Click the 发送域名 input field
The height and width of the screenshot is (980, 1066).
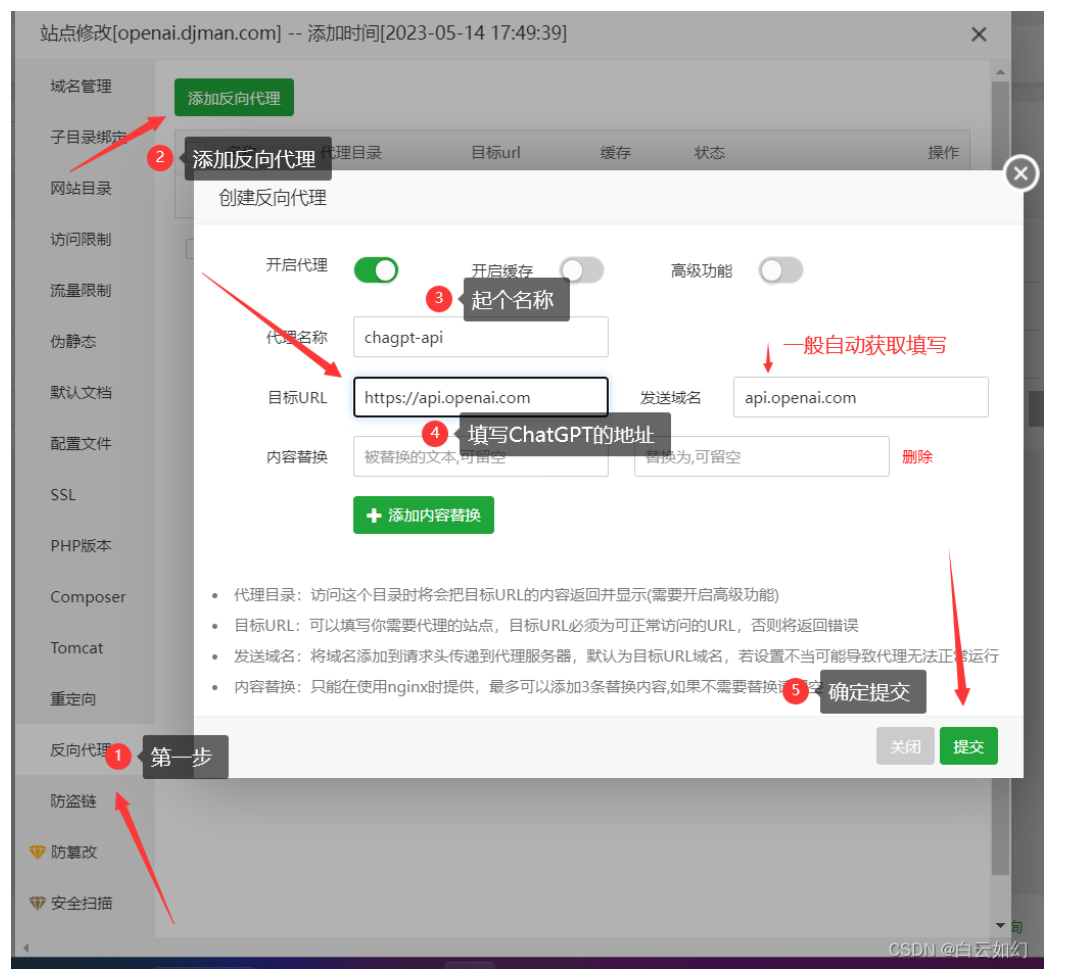pos(860,397)
